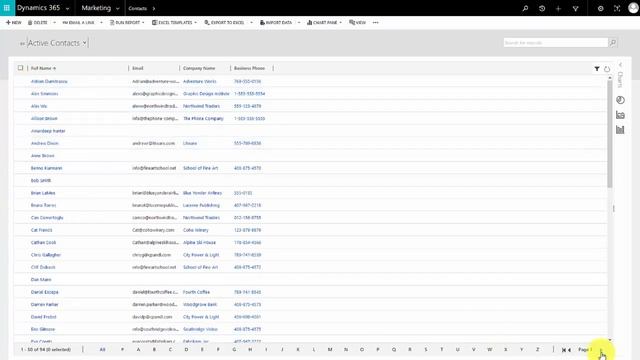
Task: Open the Marketing area menu
Action: 96,8
